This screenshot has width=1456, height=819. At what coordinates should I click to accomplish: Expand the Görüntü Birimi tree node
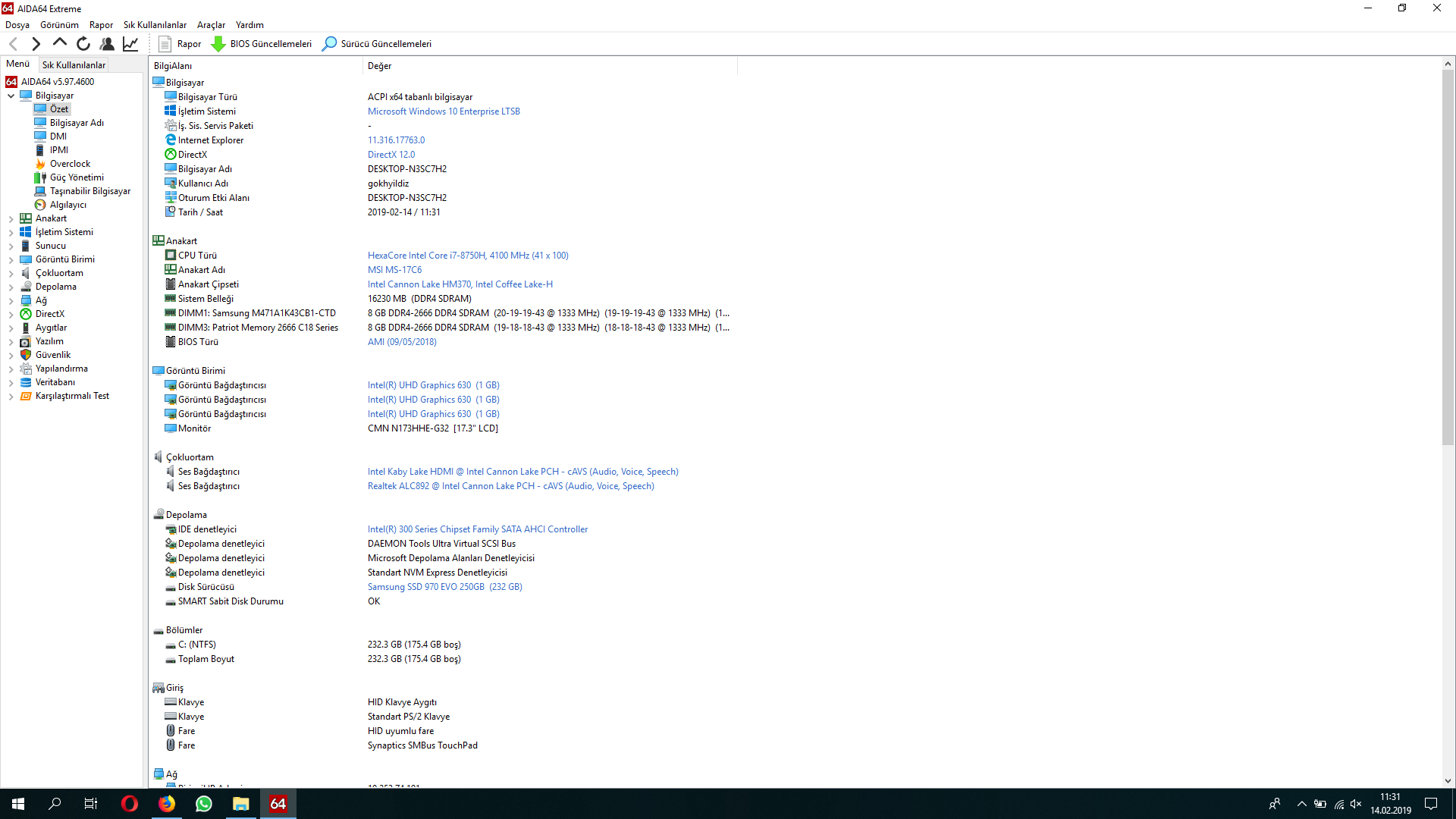coord(11,259)
